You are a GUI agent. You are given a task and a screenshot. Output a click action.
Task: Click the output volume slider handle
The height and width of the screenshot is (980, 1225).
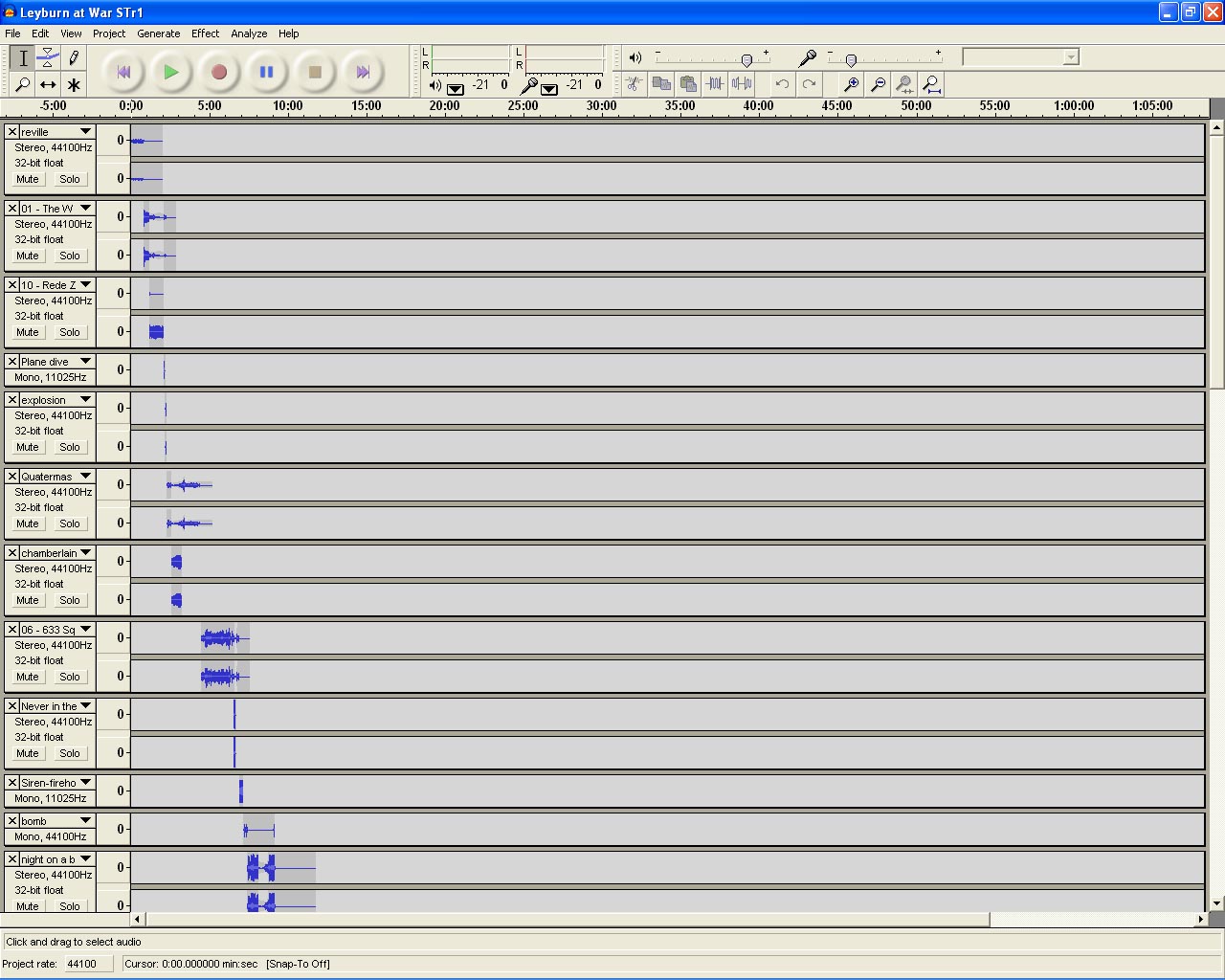point(746,60)
